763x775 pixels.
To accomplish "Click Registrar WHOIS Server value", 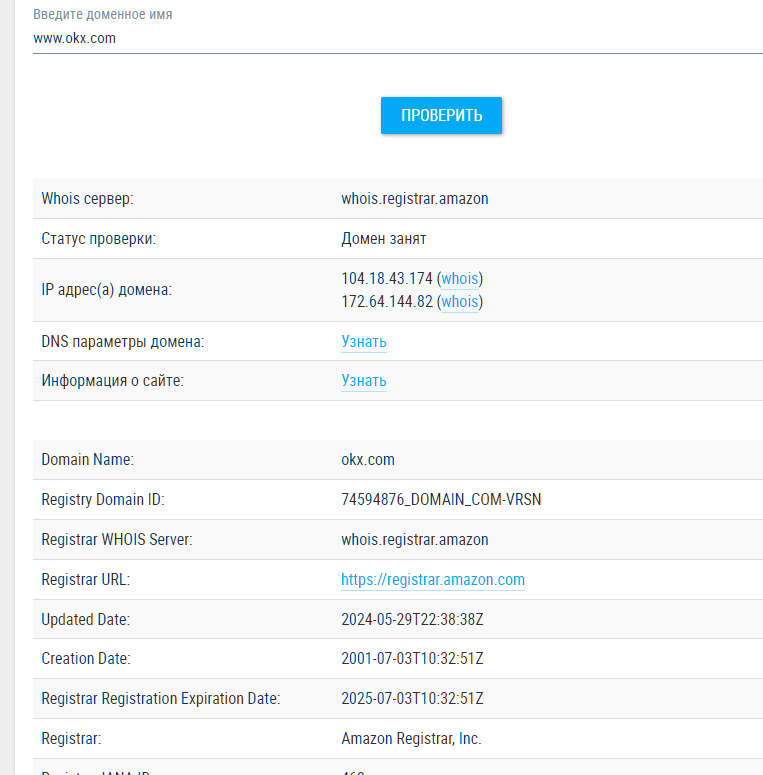I will [415, 539].
